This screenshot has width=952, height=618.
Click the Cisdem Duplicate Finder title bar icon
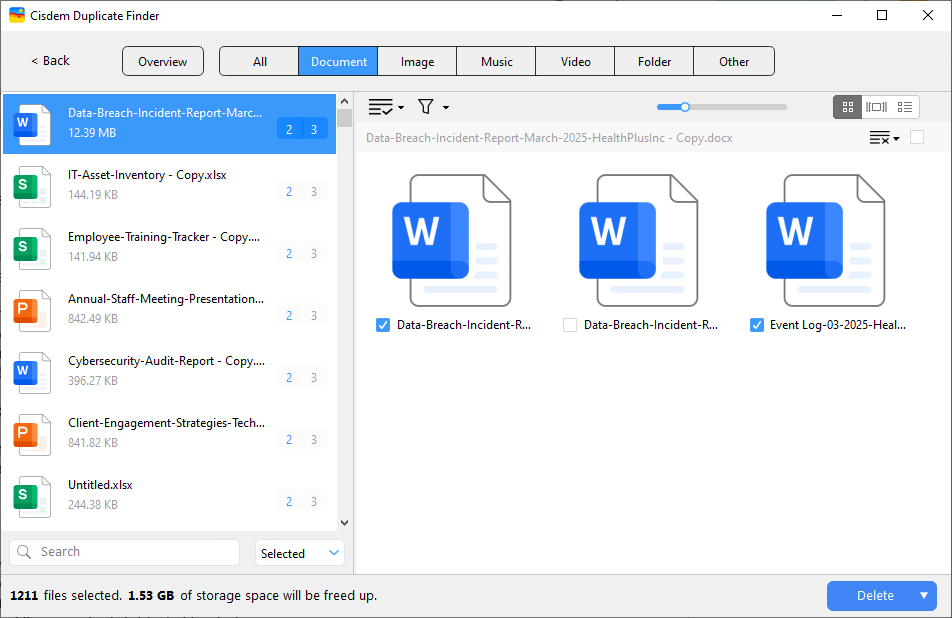(x=15, y=15)
